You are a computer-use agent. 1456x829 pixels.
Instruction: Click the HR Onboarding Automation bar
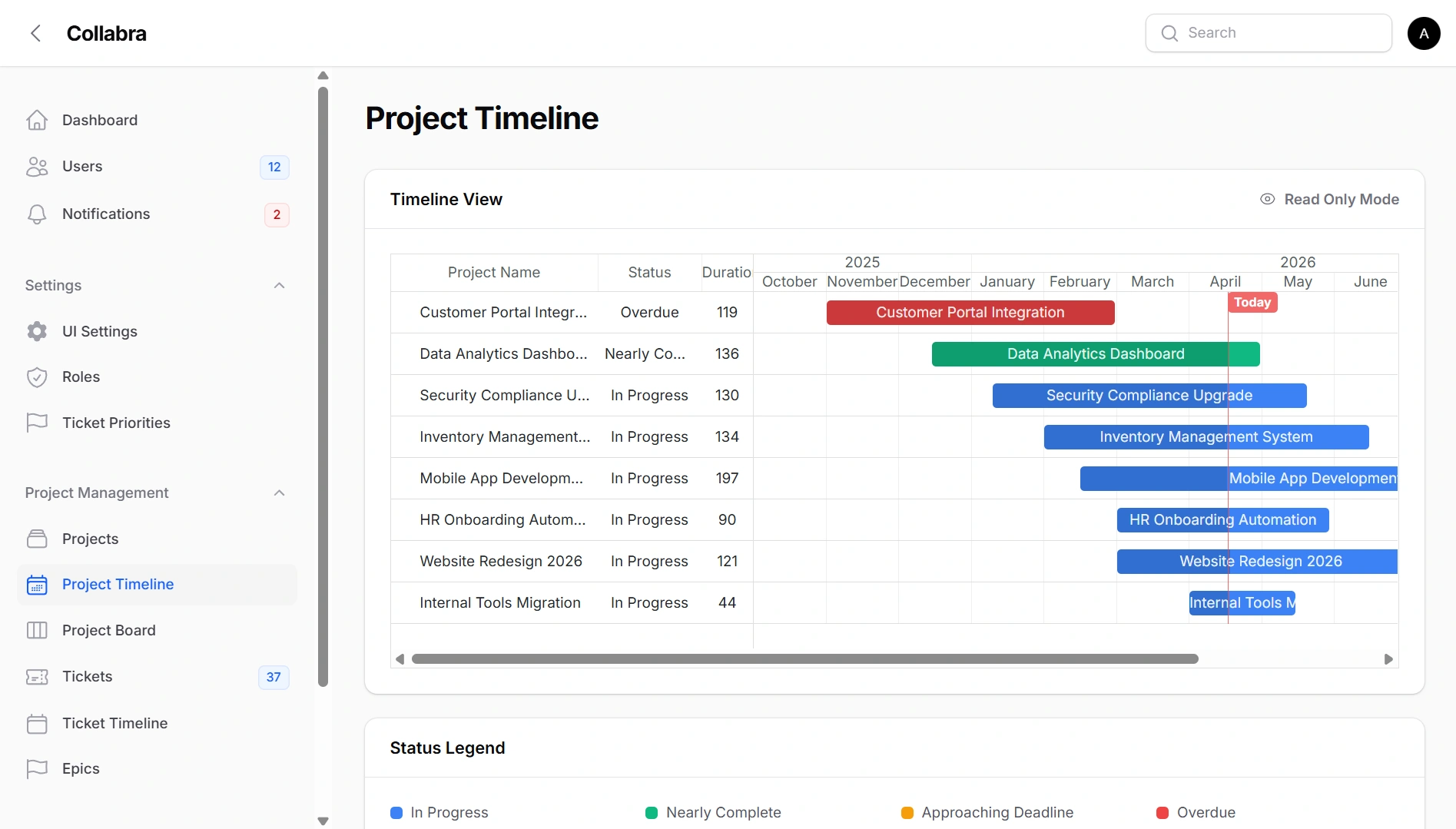1222,520
